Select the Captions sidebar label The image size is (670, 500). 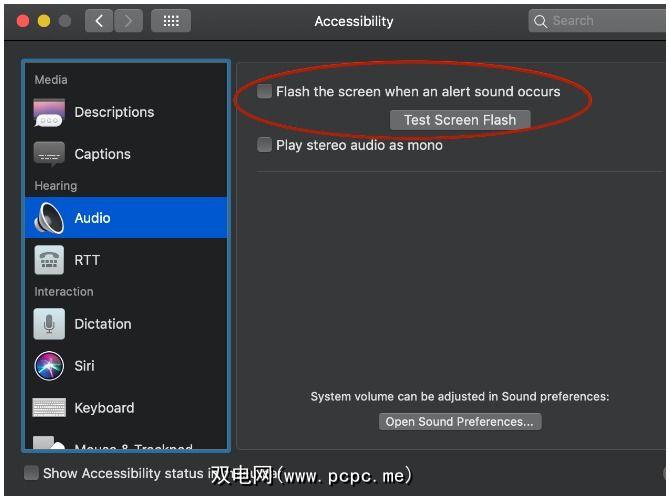point(102,154)
